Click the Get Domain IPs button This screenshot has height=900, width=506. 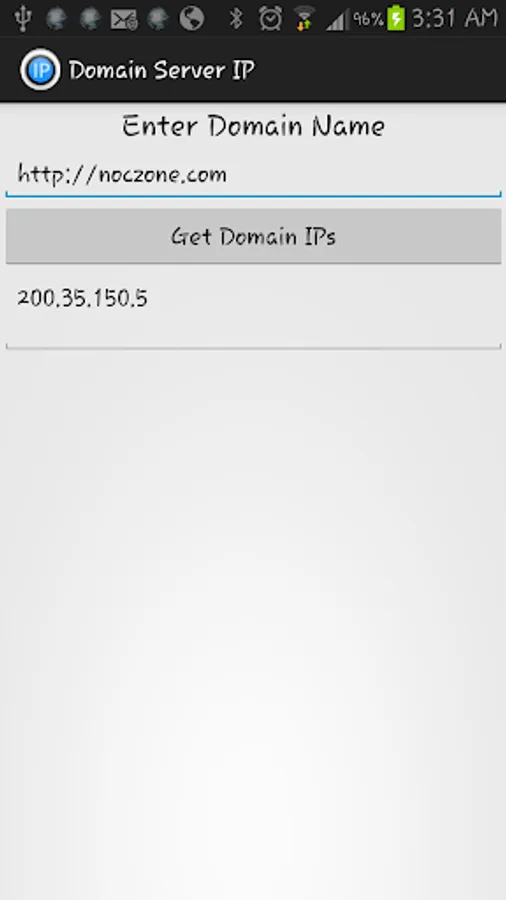coord(253,236)
